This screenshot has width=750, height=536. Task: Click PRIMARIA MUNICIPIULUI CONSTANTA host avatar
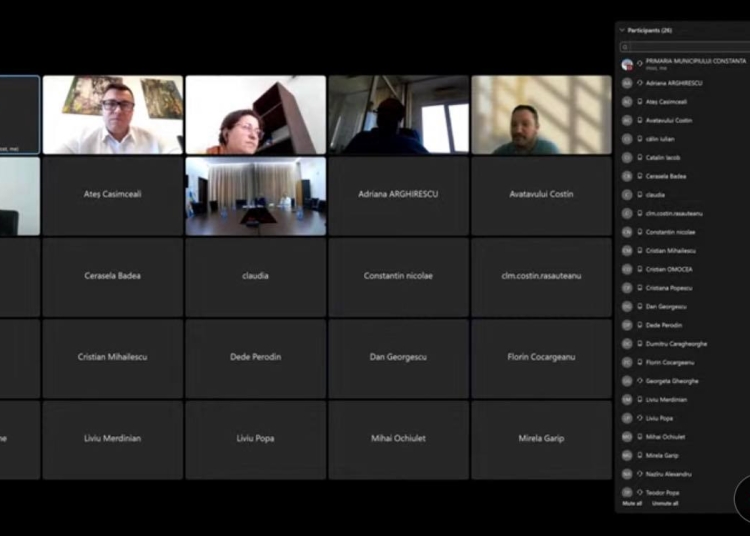pyautogui.click(x=627, y=64)
